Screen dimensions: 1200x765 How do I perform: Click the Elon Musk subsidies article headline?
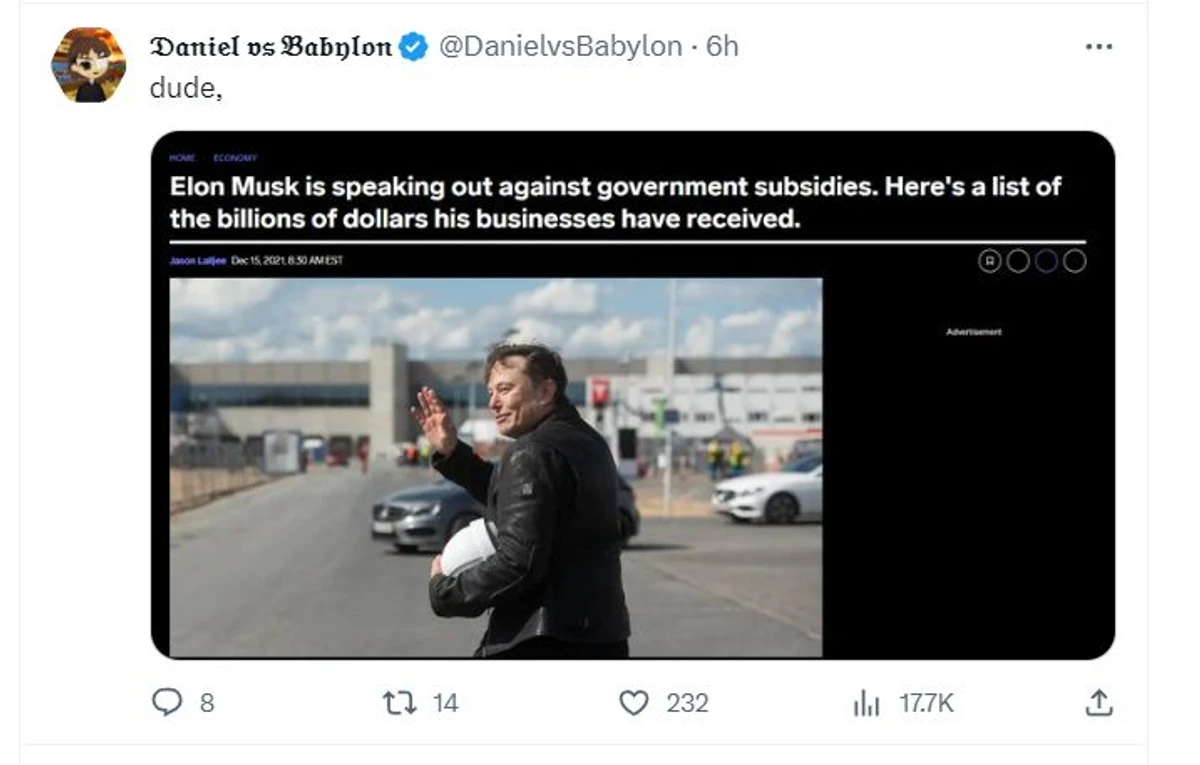coord(615,202)
